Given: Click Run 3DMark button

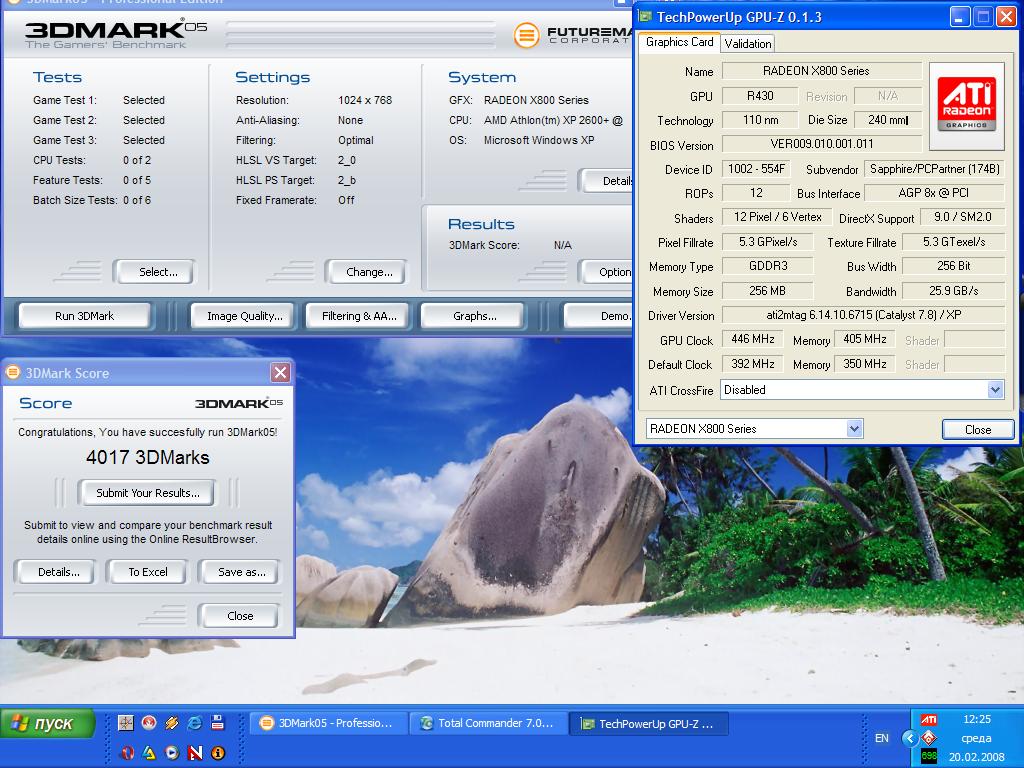Looking at the screenshot, I should (x=84, y=316).
